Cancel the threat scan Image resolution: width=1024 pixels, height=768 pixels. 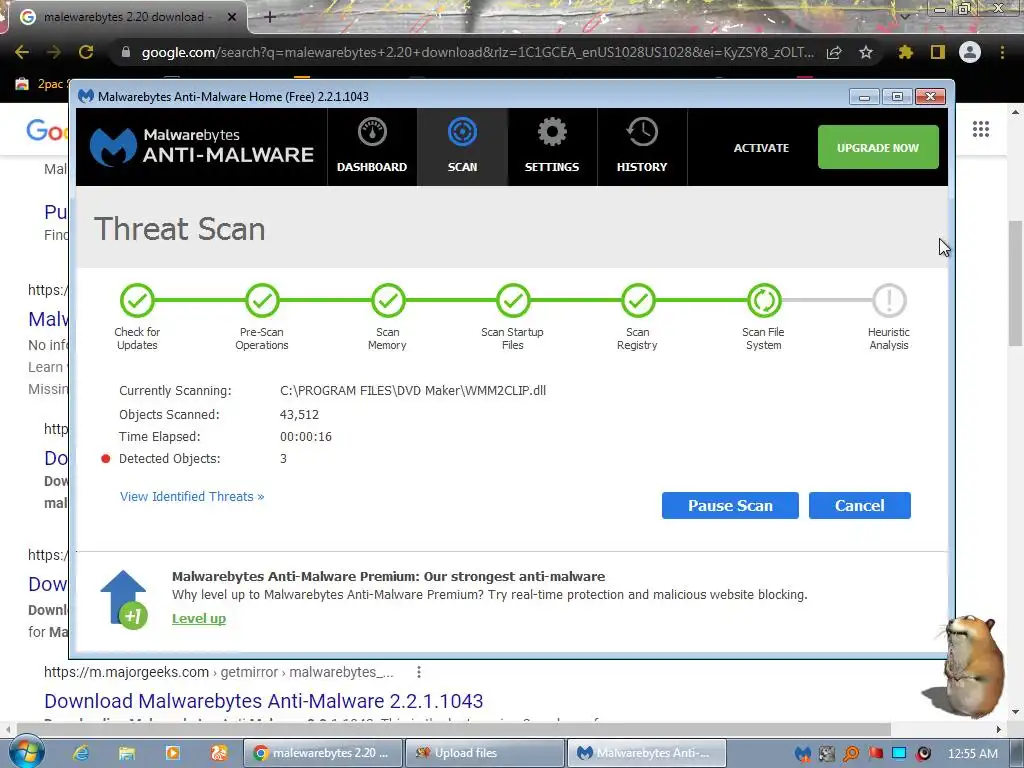[859, 505]
